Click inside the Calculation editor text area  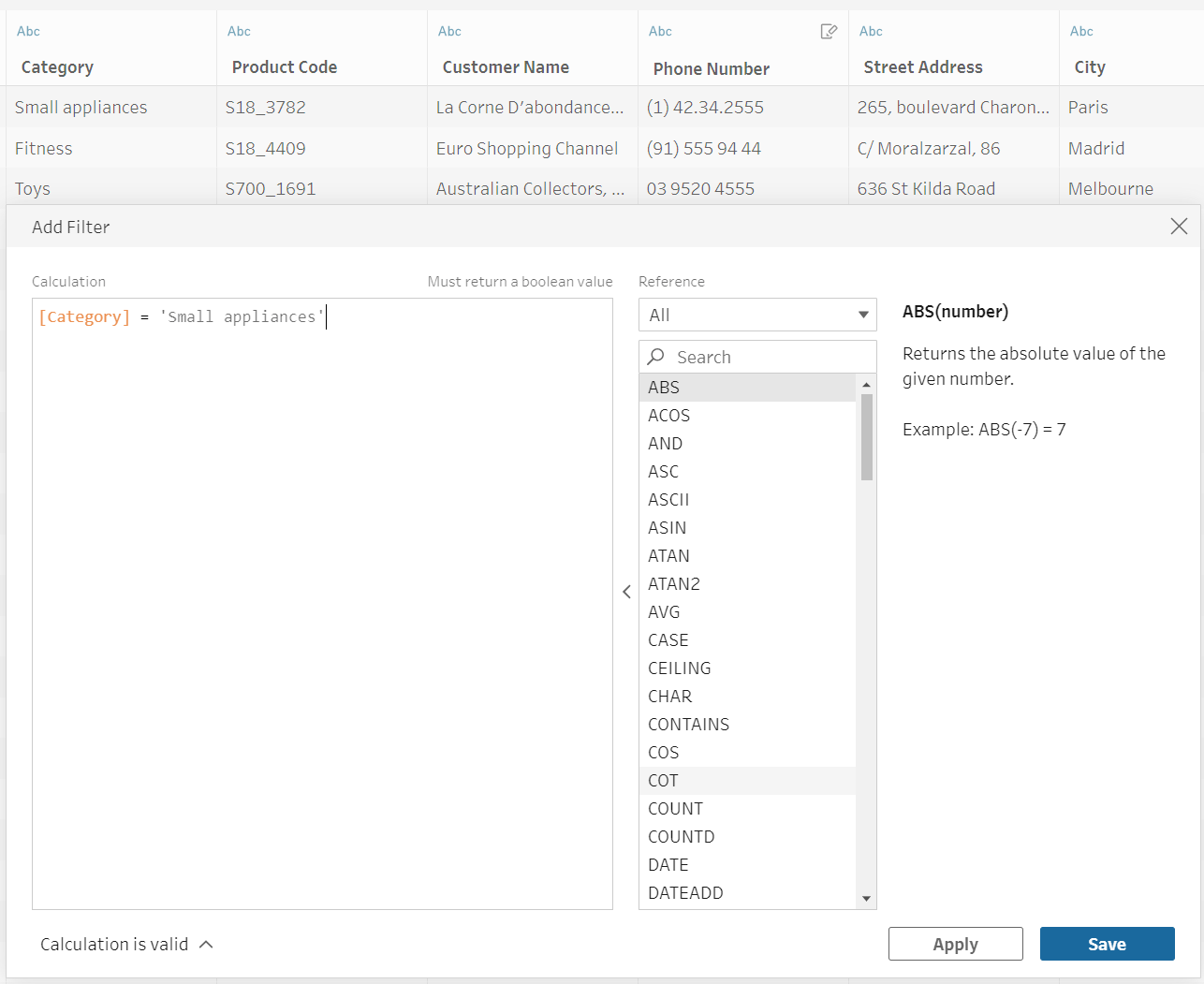click(322, 609)
